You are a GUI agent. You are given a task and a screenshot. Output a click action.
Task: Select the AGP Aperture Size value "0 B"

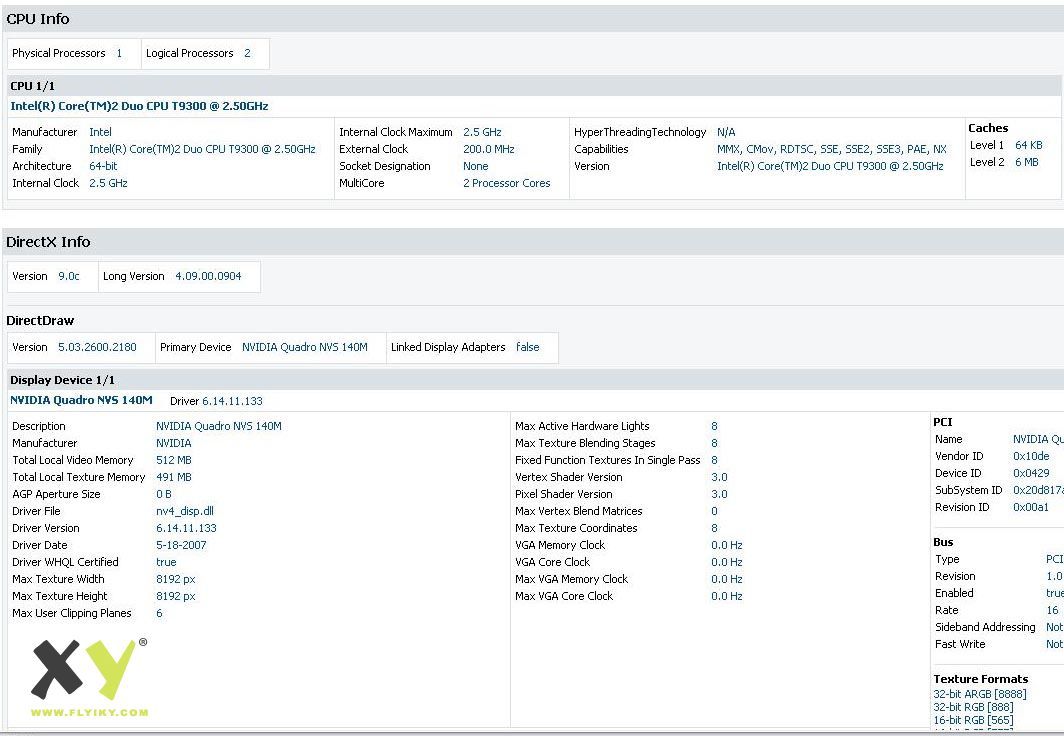pos(164,494)
